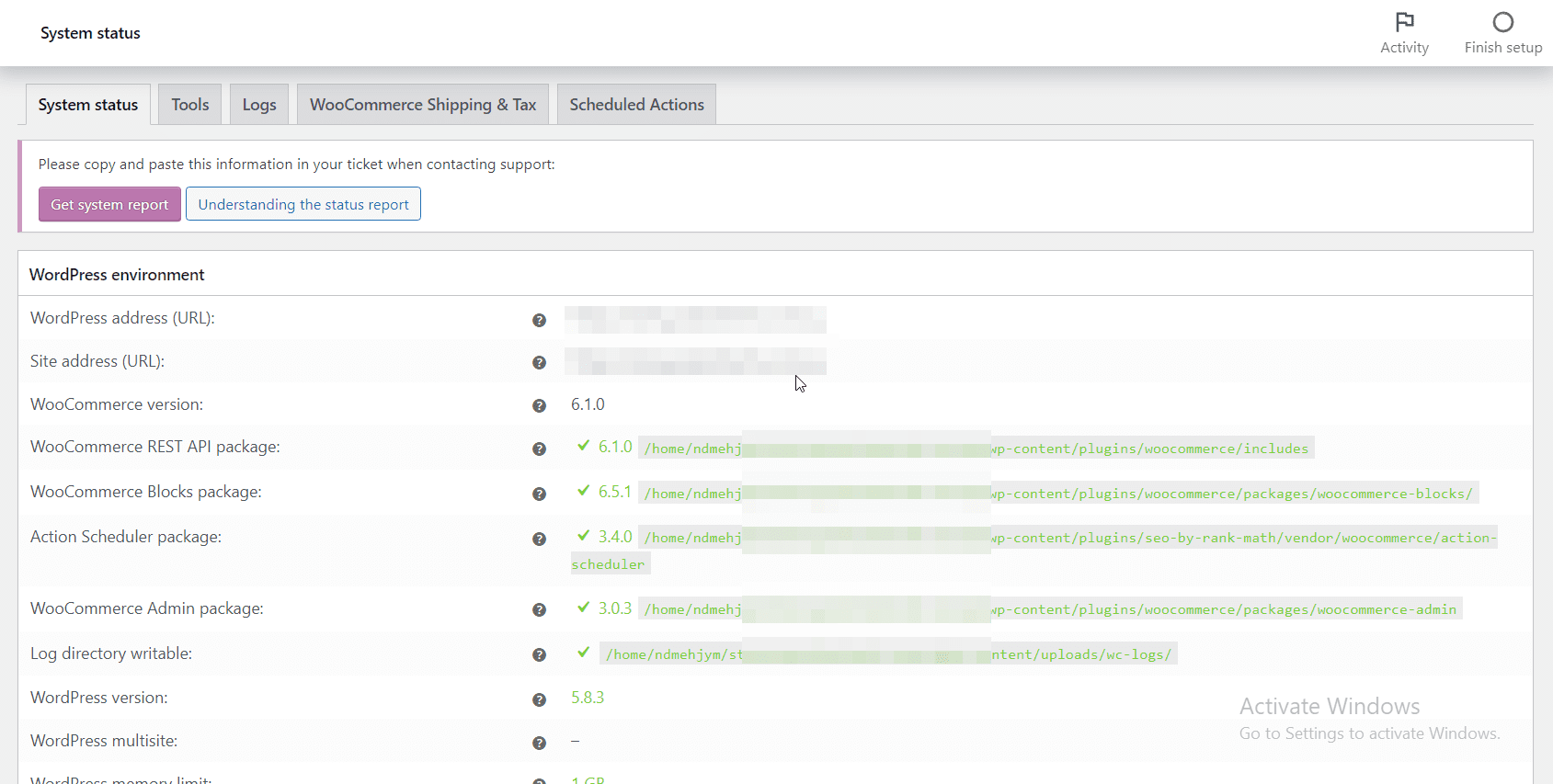Viewport: 1553px width, 784px height.
Task: Open the Finish setup circle
Action: point(1503,33)
